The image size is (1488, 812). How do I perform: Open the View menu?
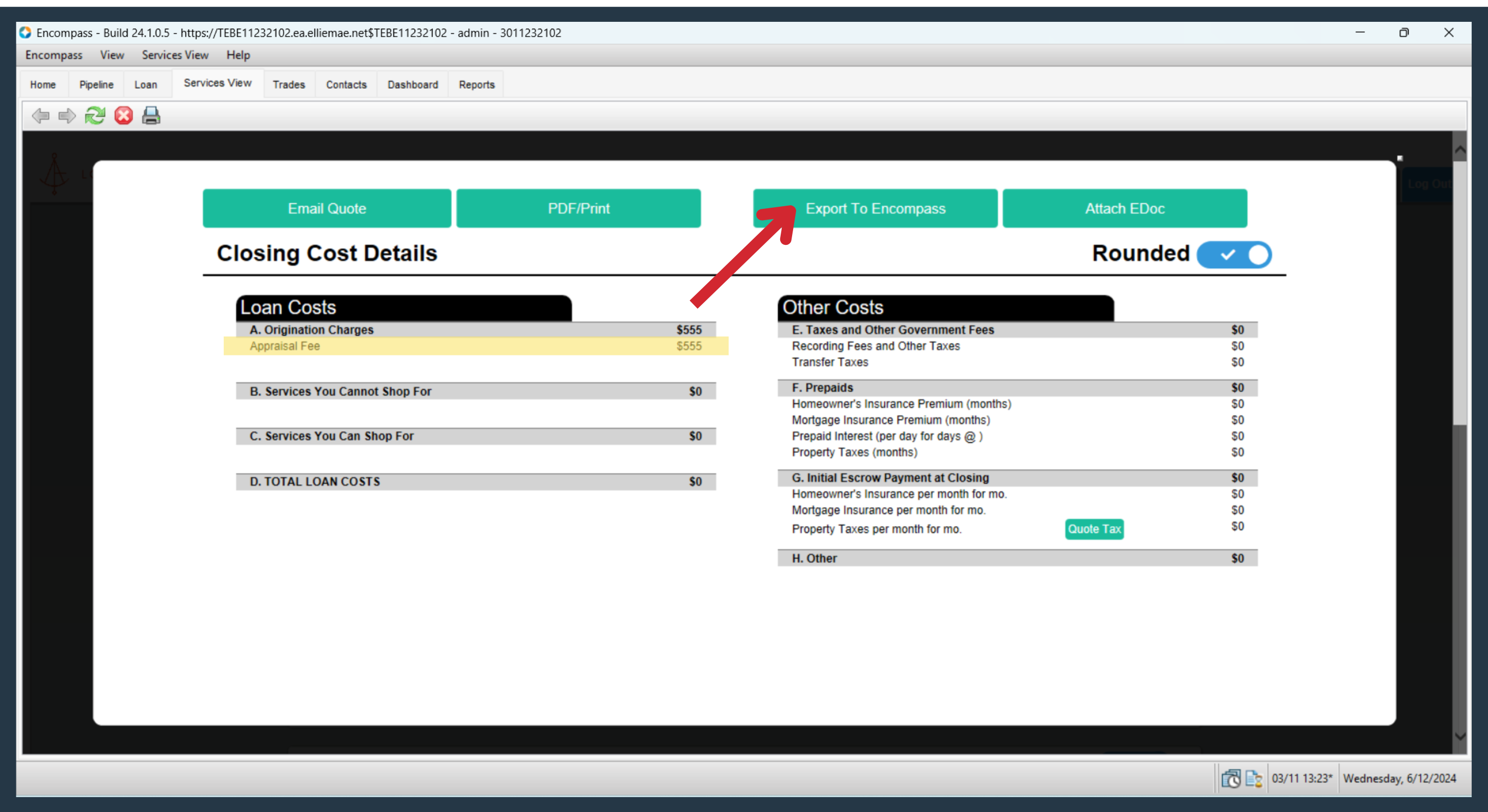(x=112, y=55)
